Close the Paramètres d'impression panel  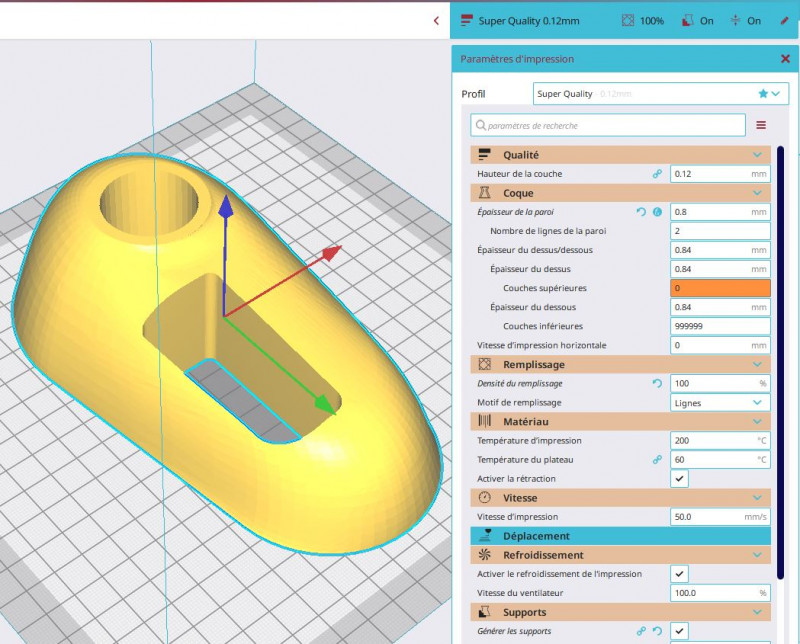pyautogui.click(x=785, y=59)
